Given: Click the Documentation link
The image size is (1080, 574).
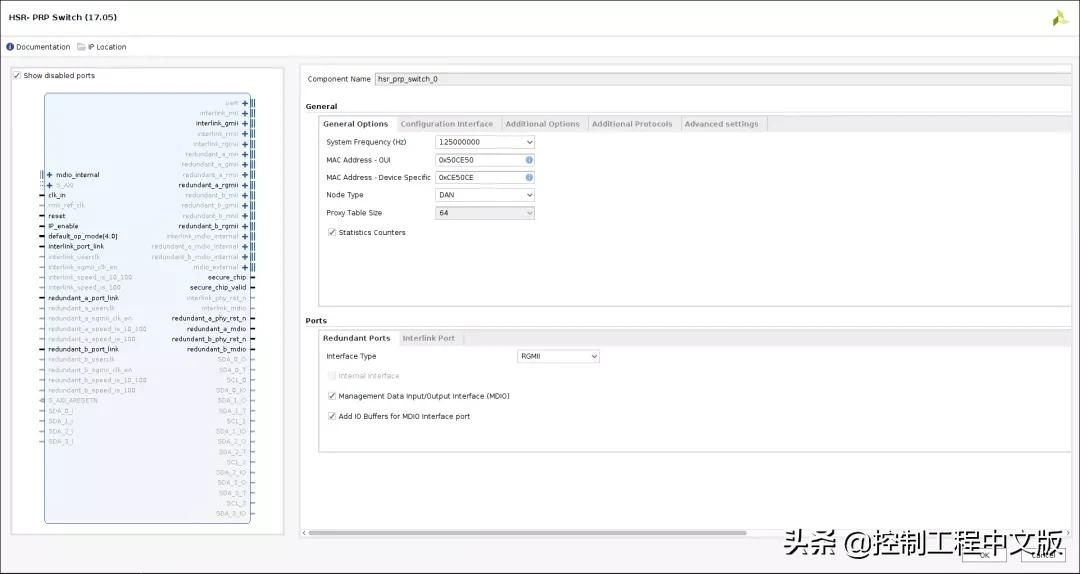Looking at the screenshot, I should tap(43, 47).
